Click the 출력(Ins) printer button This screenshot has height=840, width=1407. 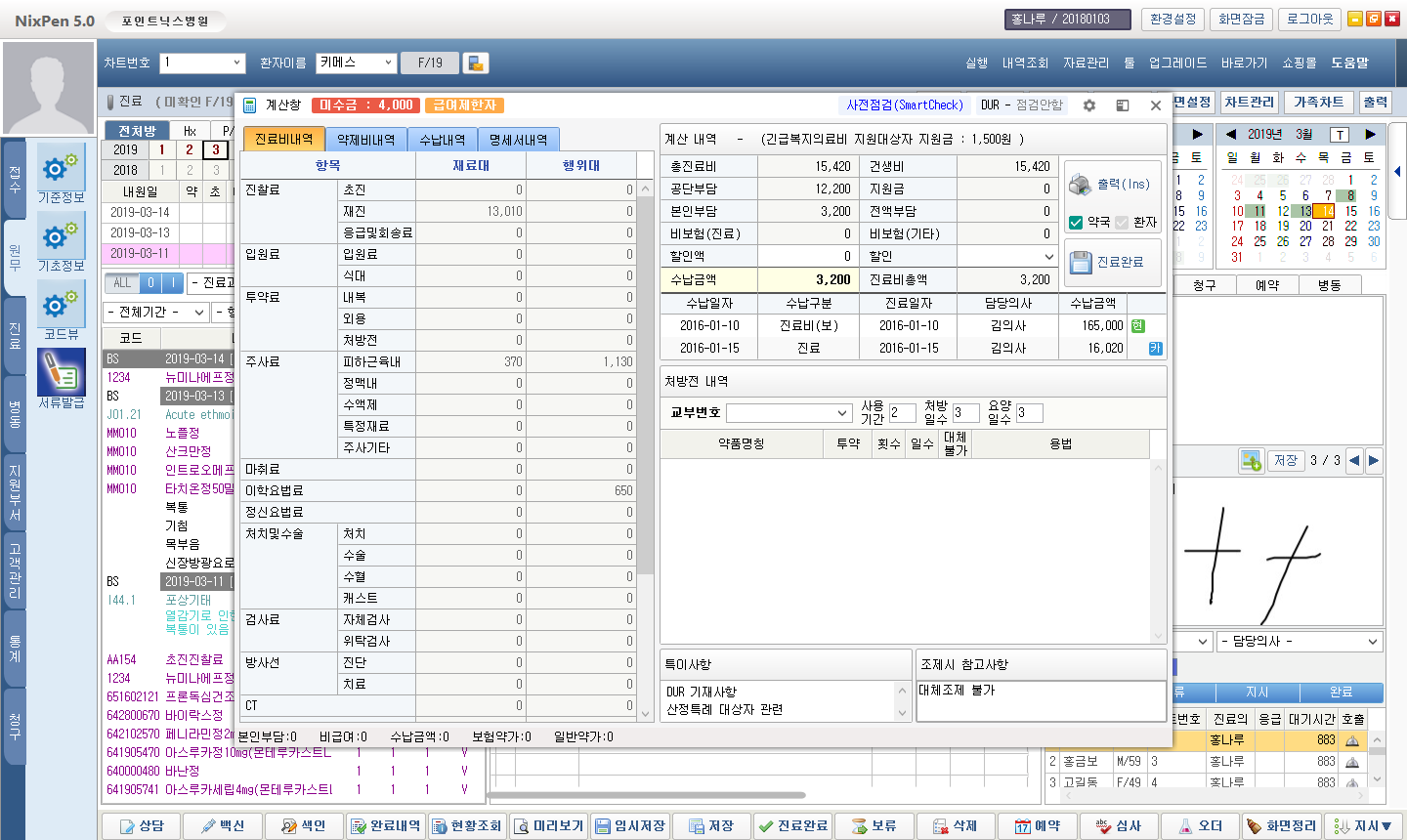pyautogui.click(x=1112, y=185)
